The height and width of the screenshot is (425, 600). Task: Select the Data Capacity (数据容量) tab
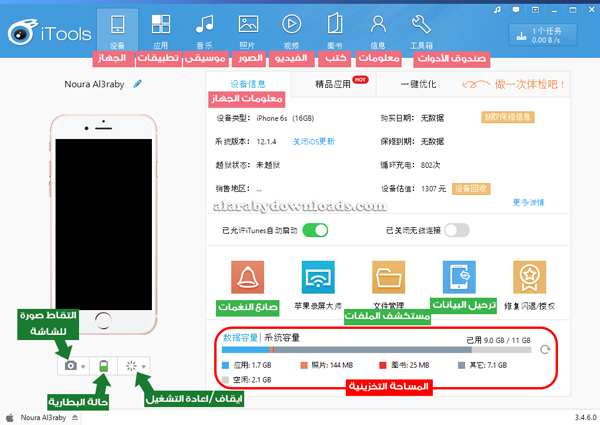click(240, 337)
